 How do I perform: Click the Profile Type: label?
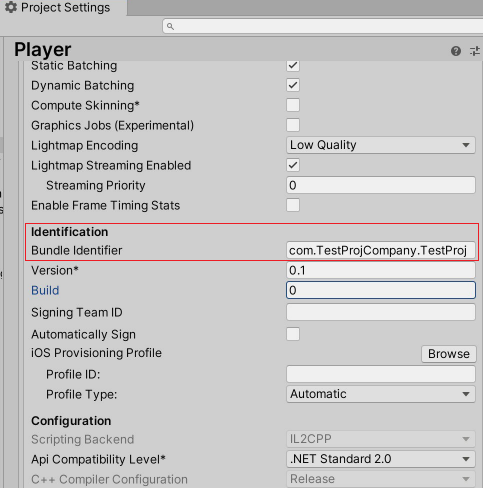pos(81,394)
